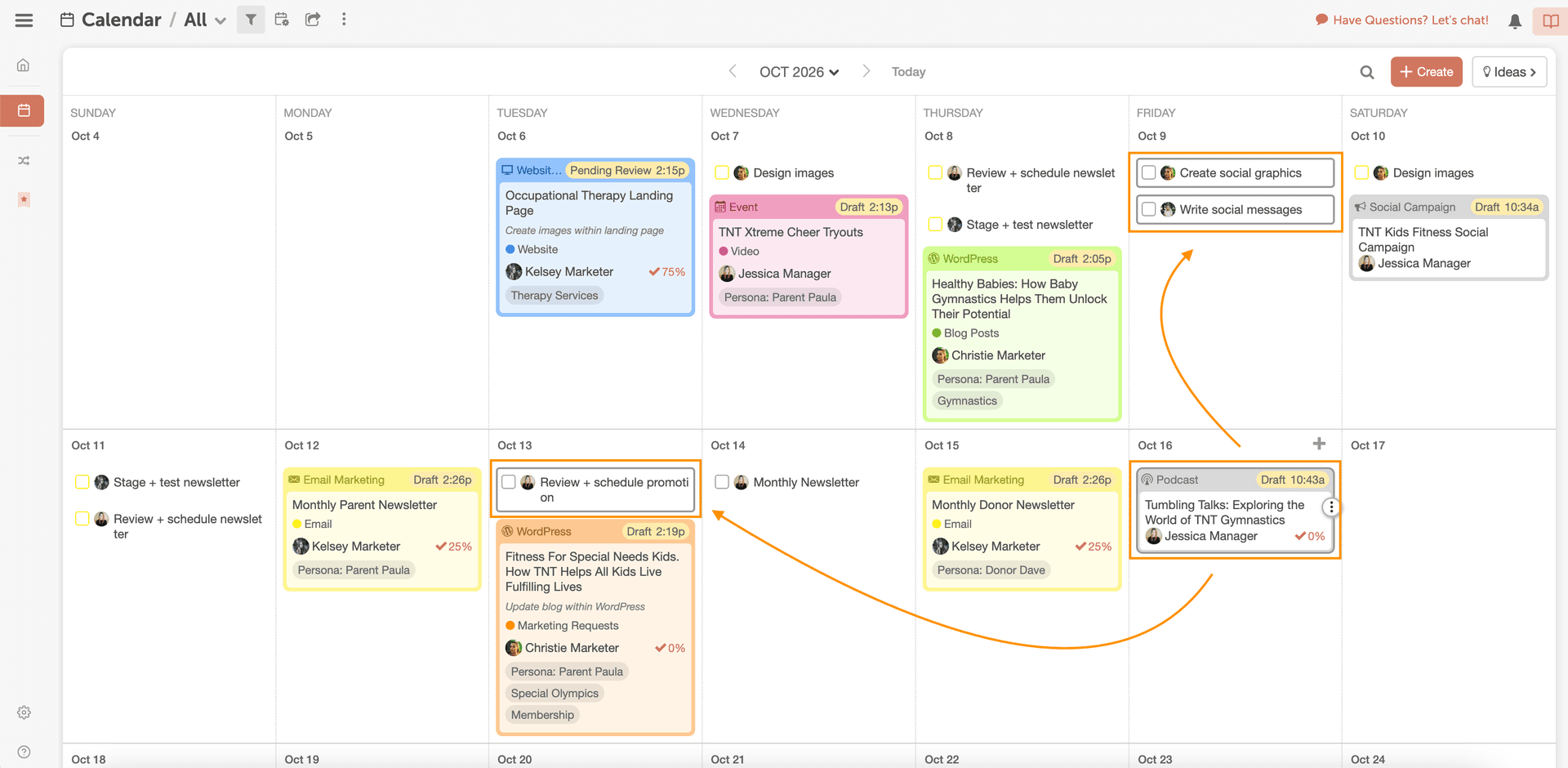Expand the All view chevron next to Calendar
Image resolution: width=1568 pixels, height=768 pixels.
(x=219, y=20)
